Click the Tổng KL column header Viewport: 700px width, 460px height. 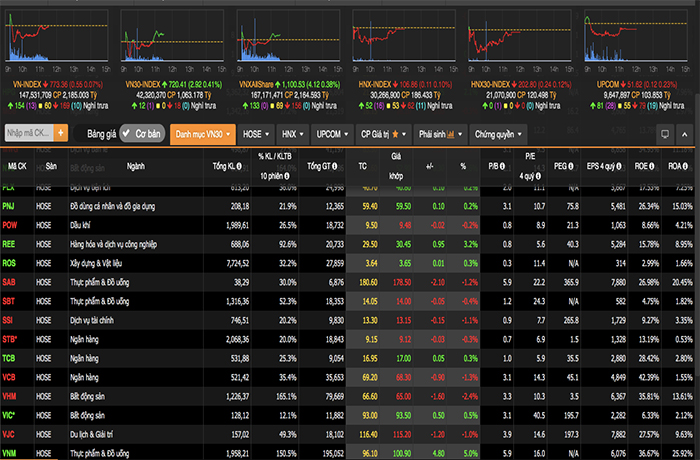(230, 166)
